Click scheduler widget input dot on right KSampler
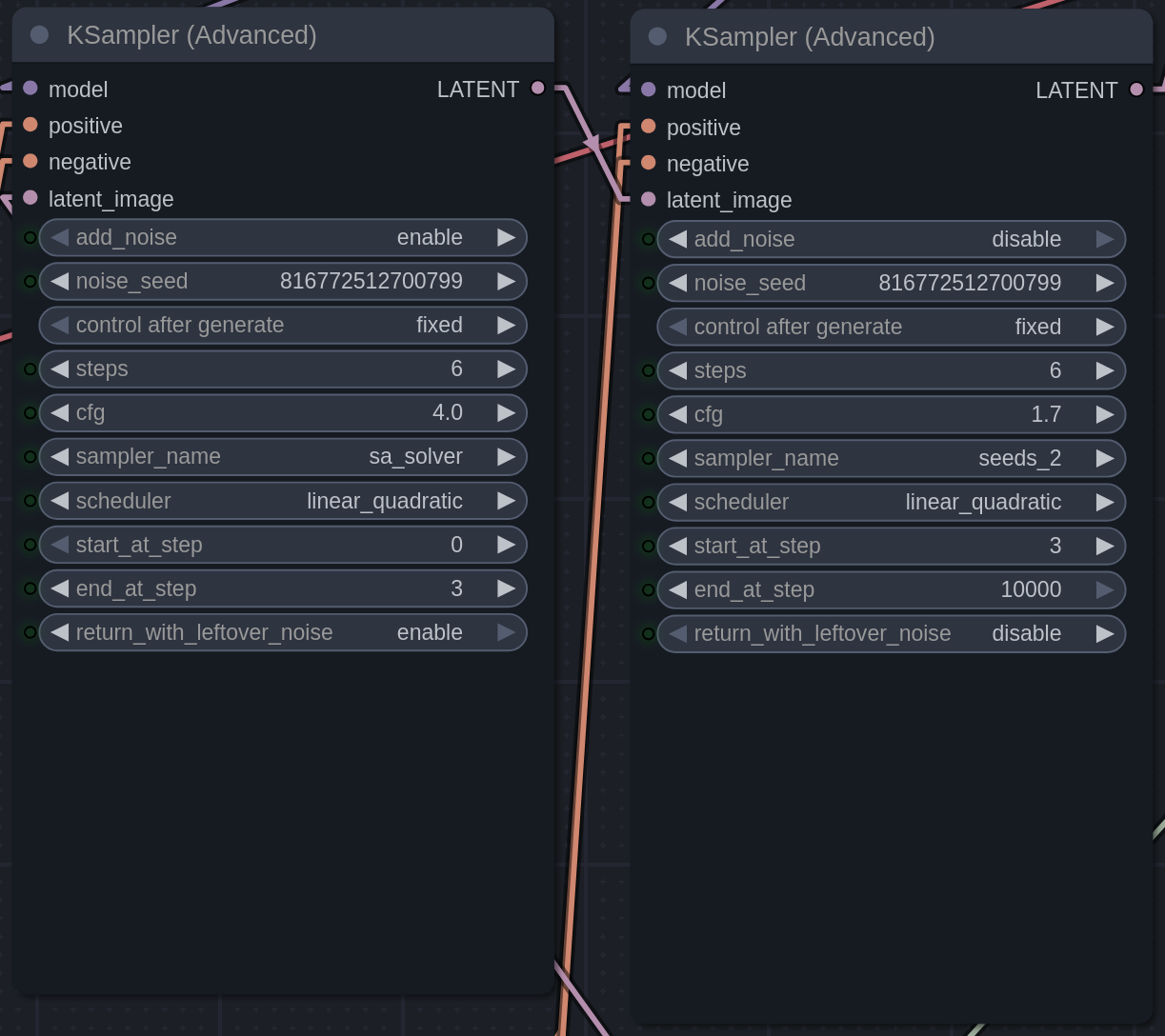The height and width of the screenshot is (1036, 1165). (x=649, y=503)
